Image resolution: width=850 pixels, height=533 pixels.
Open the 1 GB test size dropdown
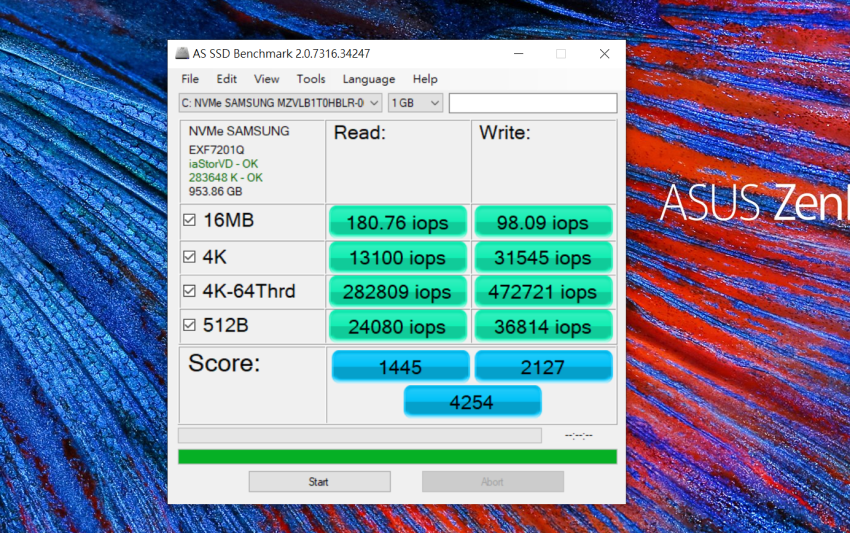[x=415, y=103]
